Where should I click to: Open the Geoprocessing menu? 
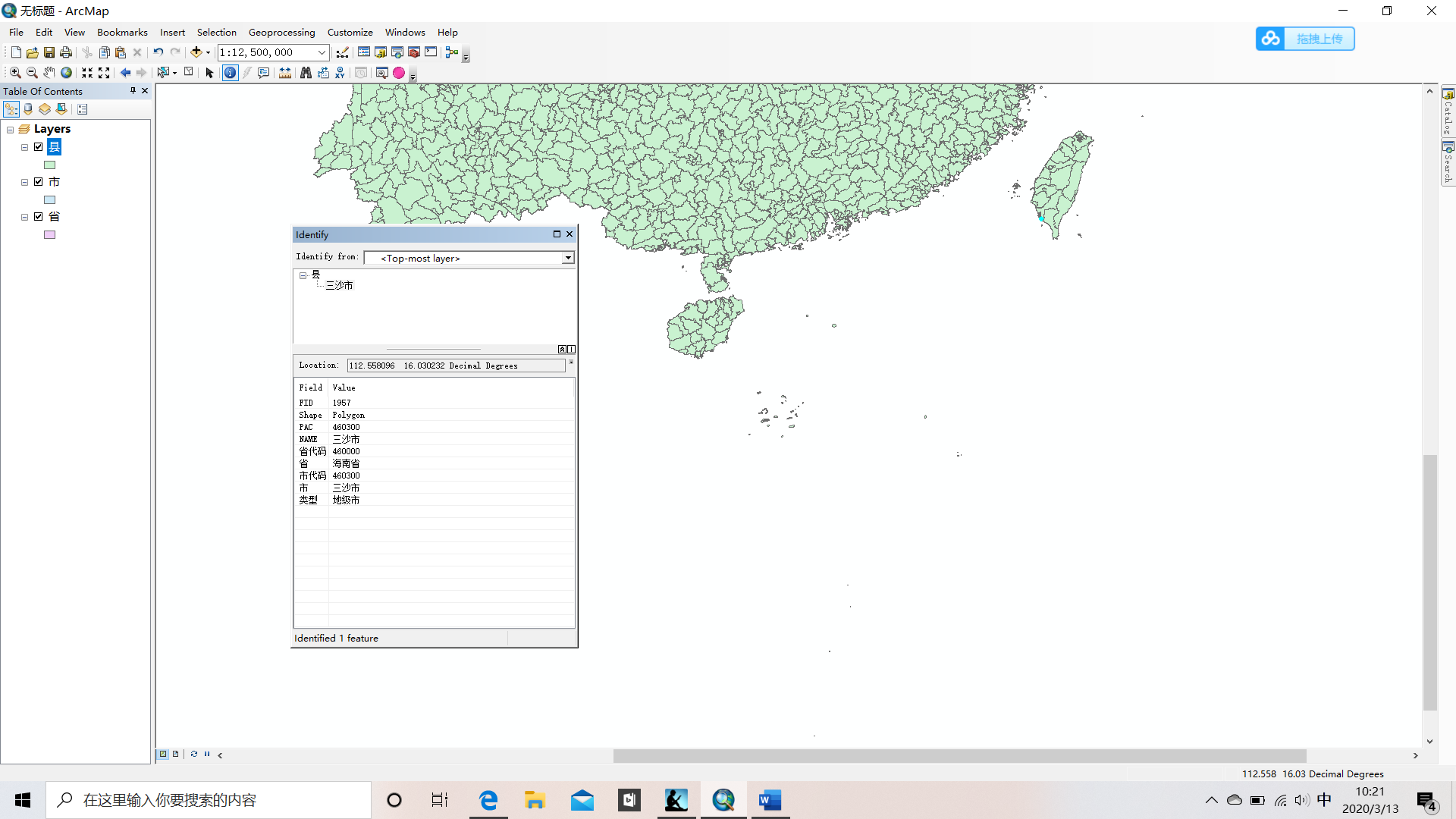(x=281, y=33)
